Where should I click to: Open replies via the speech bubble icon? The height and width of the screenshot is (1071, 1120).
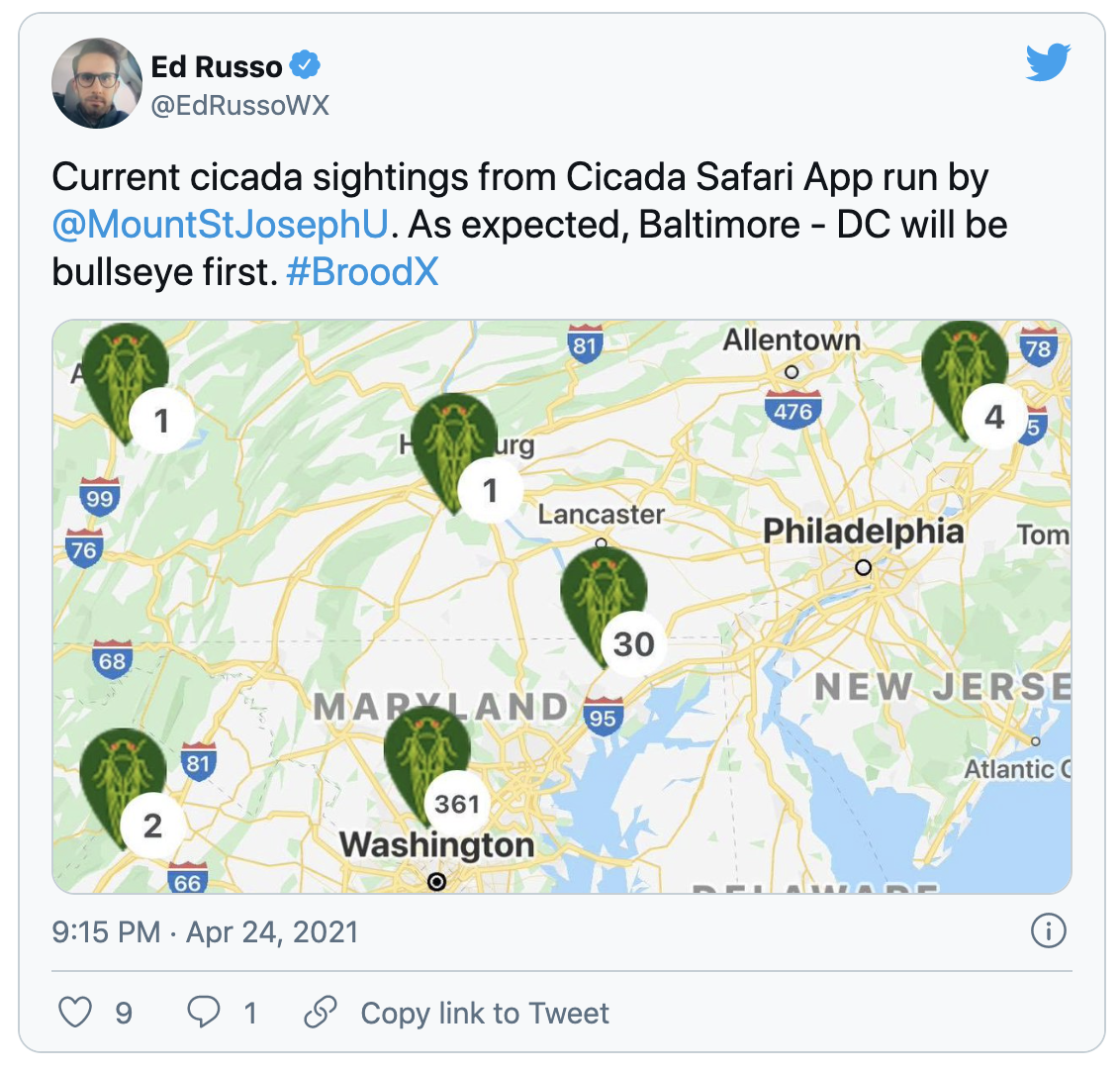point(204,1013)
